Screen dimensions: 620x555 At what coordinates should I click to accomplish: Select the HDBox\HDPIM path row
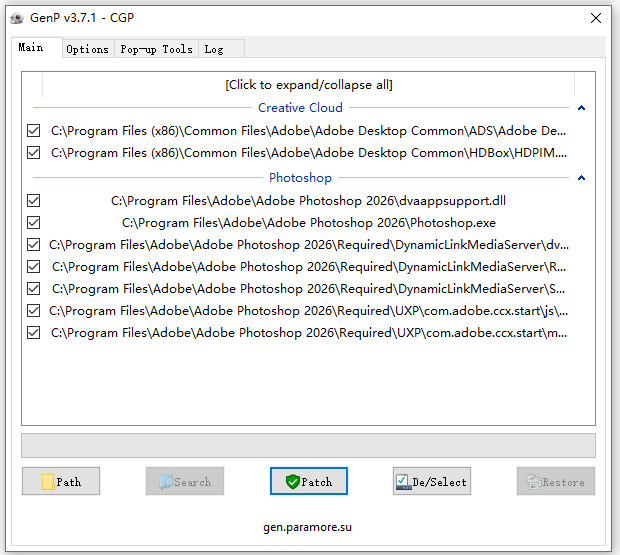(x=309, y=153)
